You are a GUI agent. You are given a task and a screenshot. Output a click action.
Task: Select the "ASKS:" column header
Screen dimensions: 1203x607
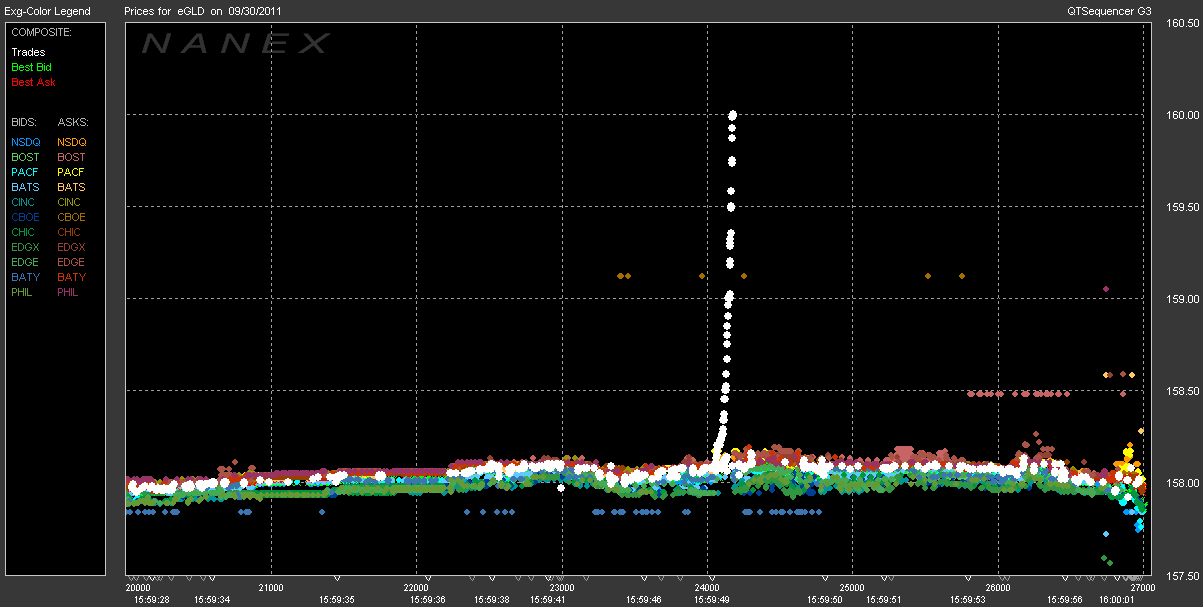pyautogui.click(x=73, y=122)
